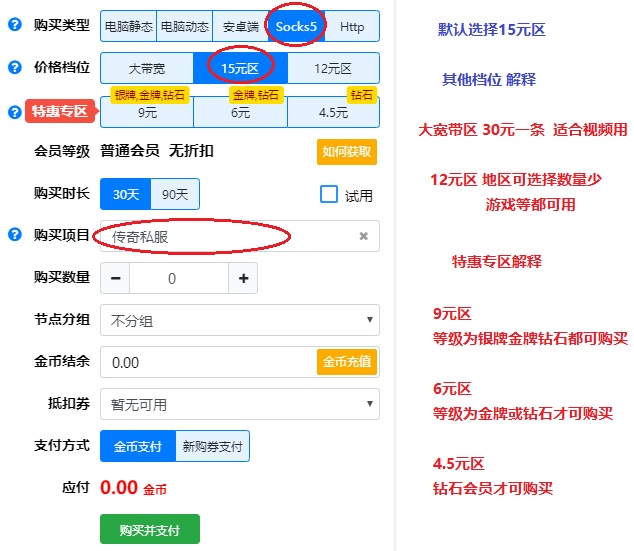The width and height of the screenshot is (634, 551).
Task: Click the help icon beside 购买类型
Action: [x=14, y=24]
